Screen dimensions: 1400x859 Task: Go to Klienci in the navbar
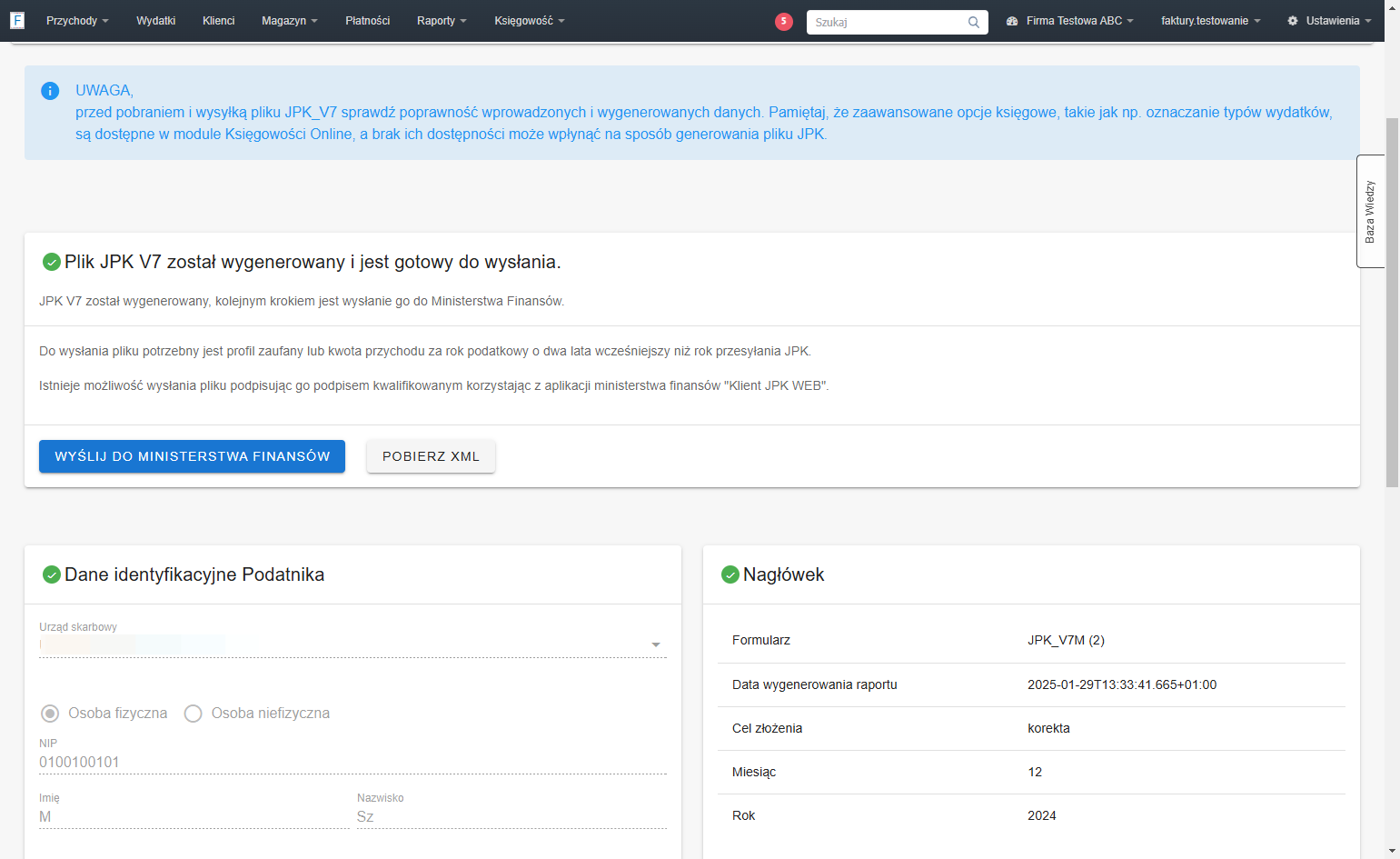(x=219, y=21)
